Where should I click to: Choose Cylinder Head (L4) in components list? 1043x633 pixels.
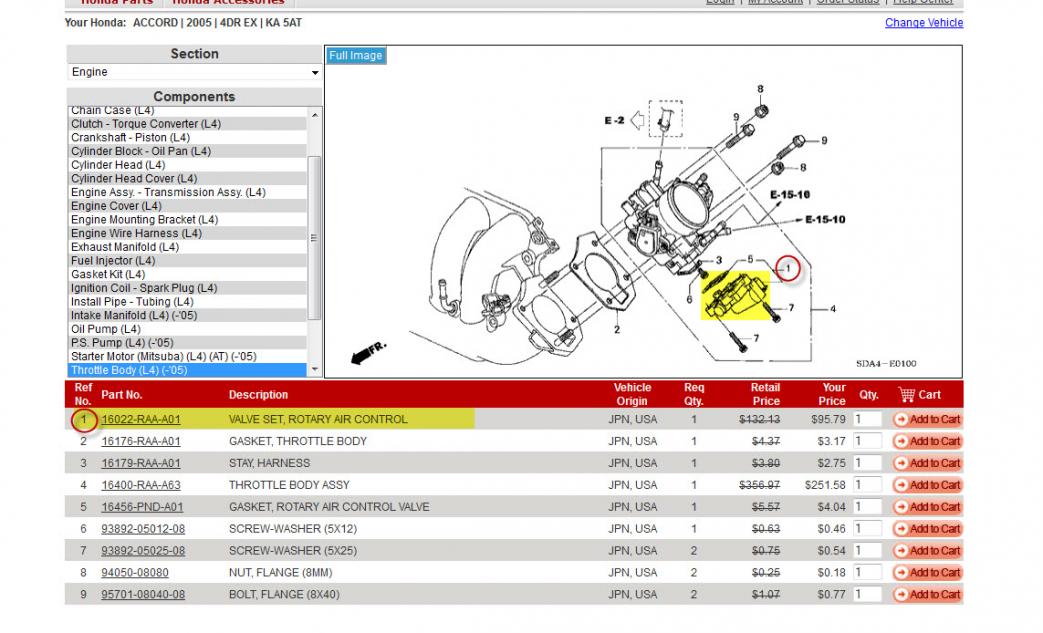point(118,165)
